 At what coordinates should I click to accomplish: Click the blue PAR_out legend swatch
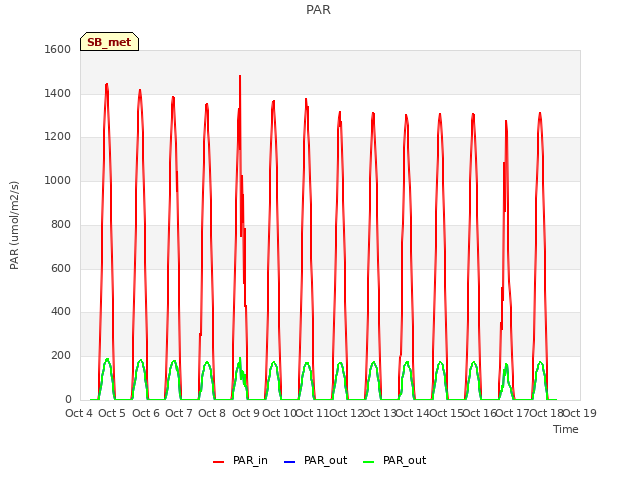(x=289, y=462)
